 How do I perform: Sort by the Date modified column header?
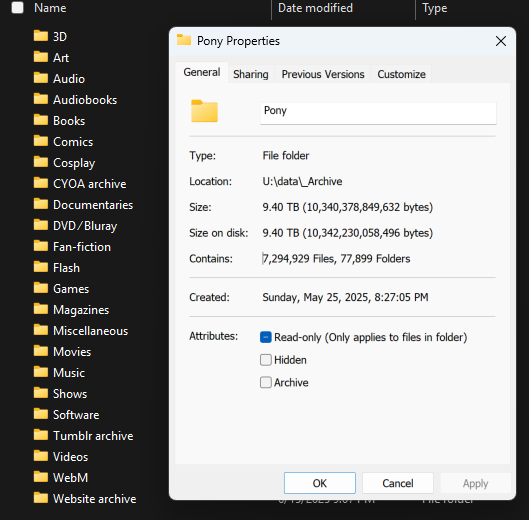(315, 8)
